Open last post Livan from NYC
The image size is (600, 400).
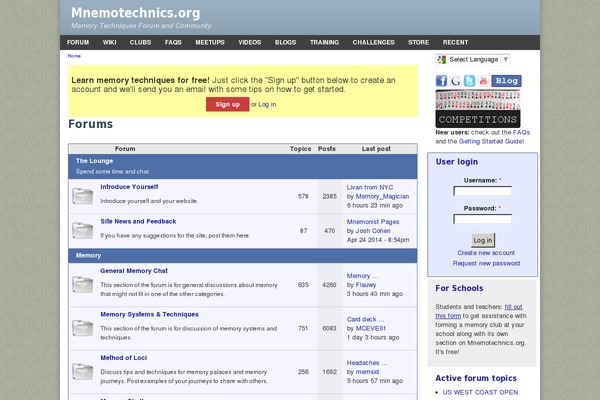point(370,187)
